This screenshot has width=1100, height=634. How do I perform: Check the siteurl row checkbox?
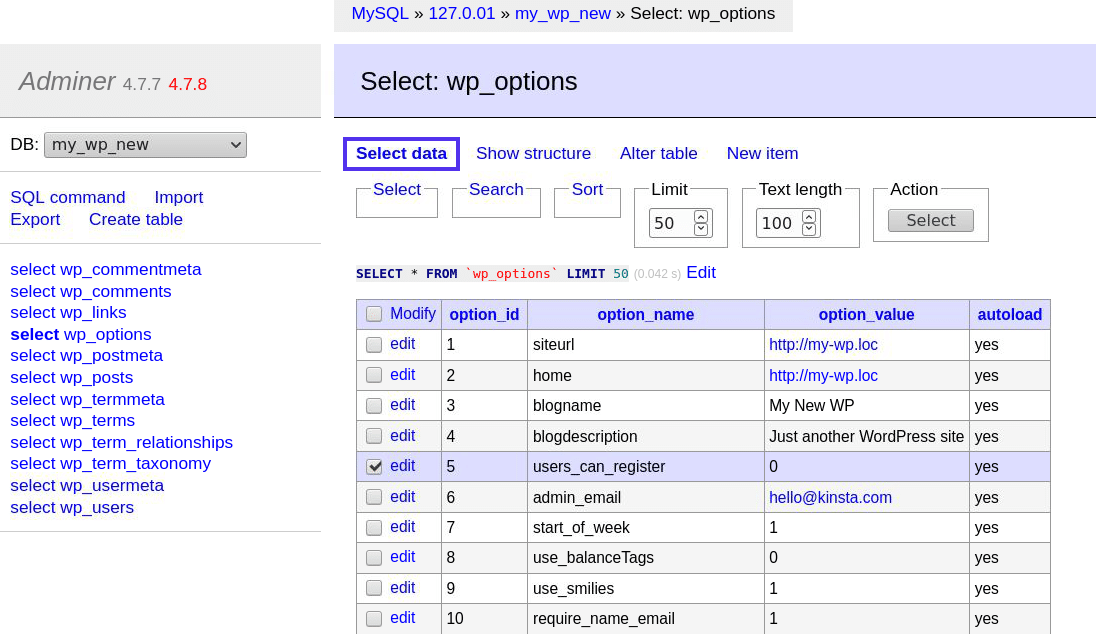[x=374, y=345]
